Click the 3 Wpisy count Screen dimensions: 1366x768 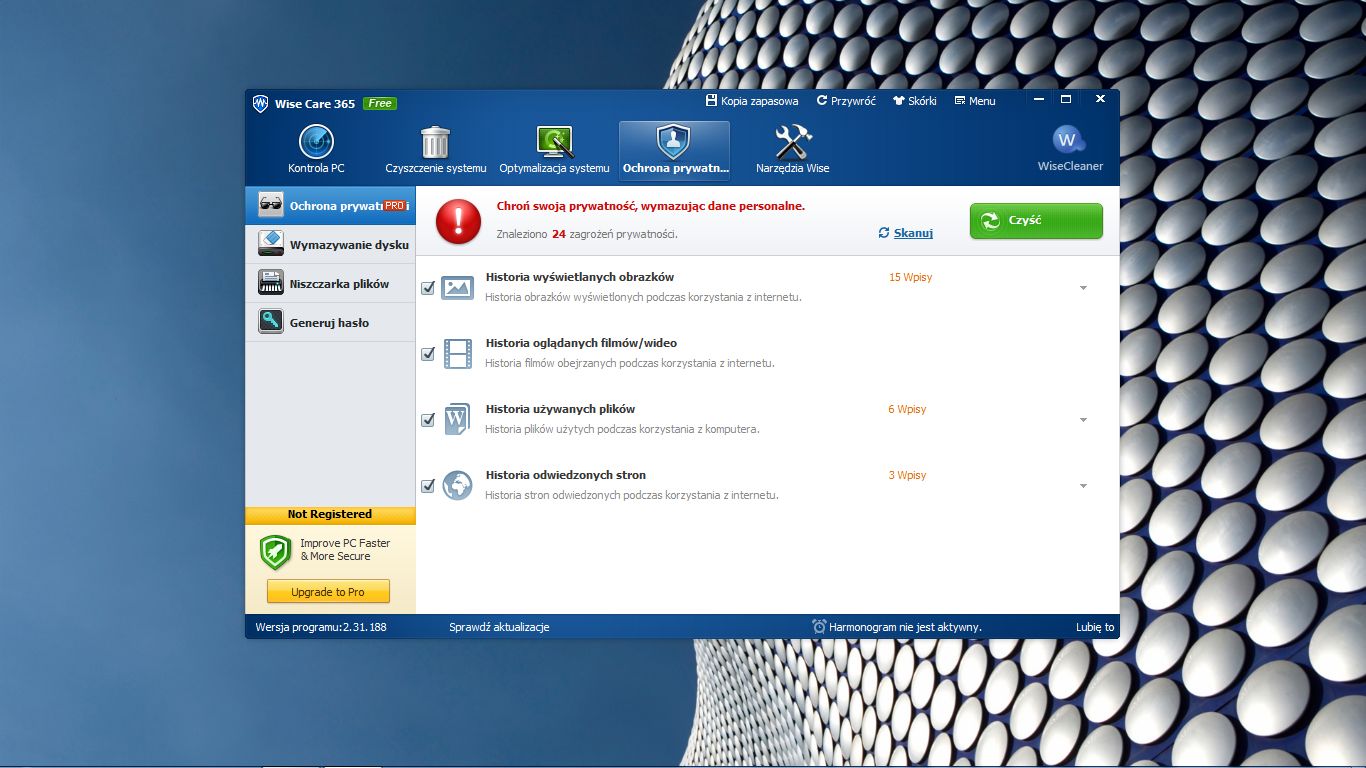pos(907,475)
